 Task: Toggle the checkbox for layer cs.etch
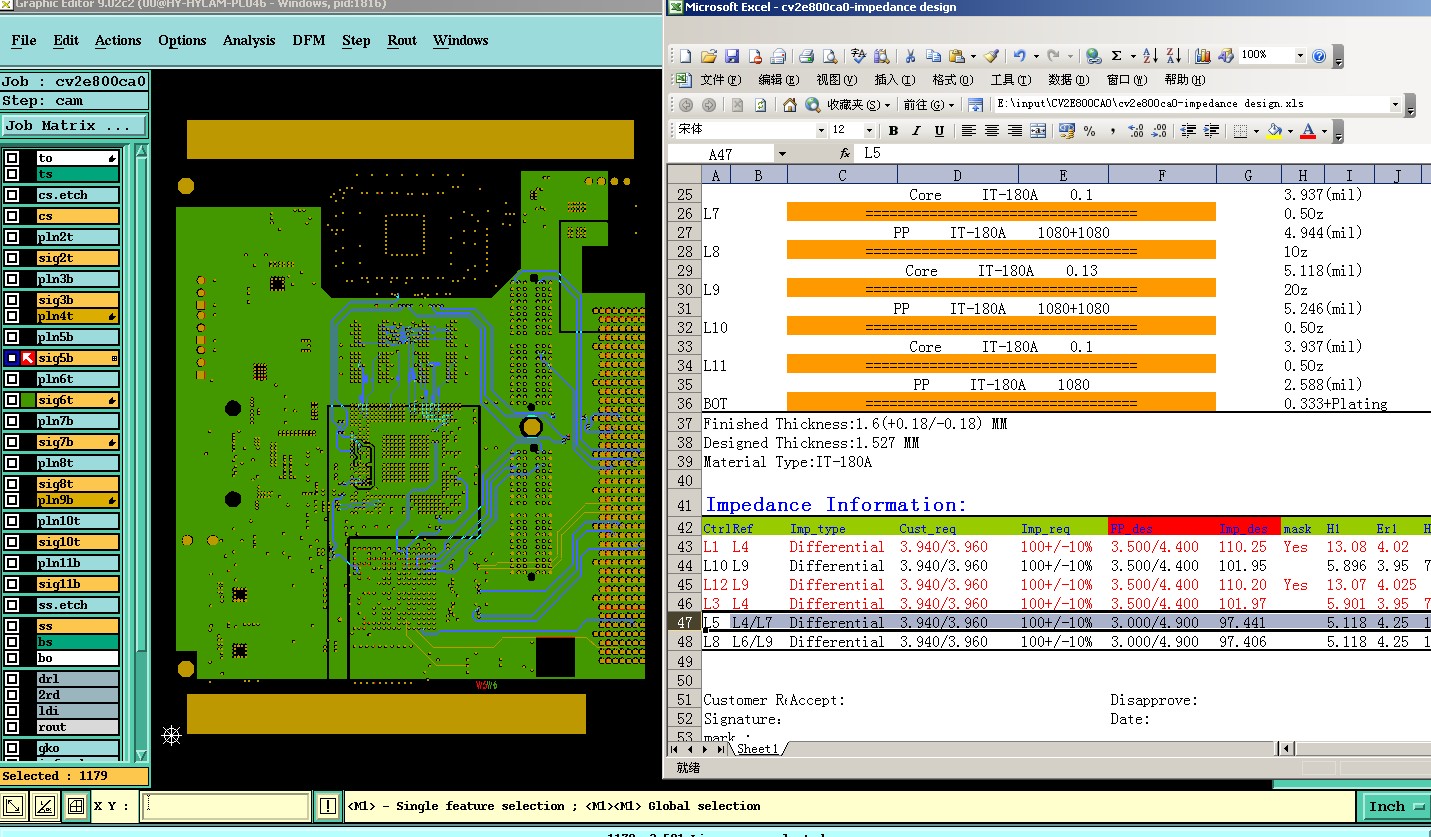[x=12, y=195]
